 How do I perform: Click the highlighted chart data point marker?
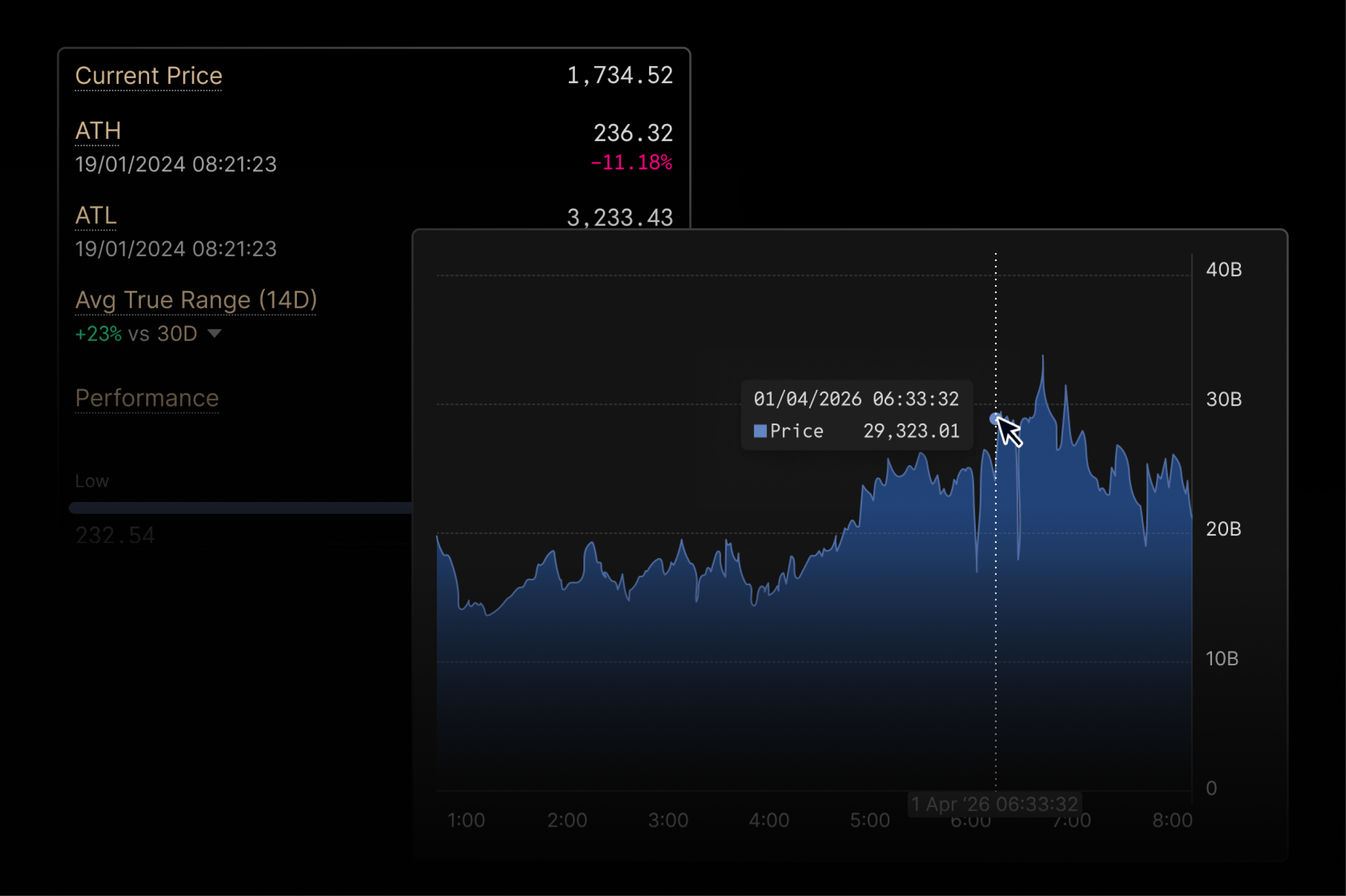[995, 419]
